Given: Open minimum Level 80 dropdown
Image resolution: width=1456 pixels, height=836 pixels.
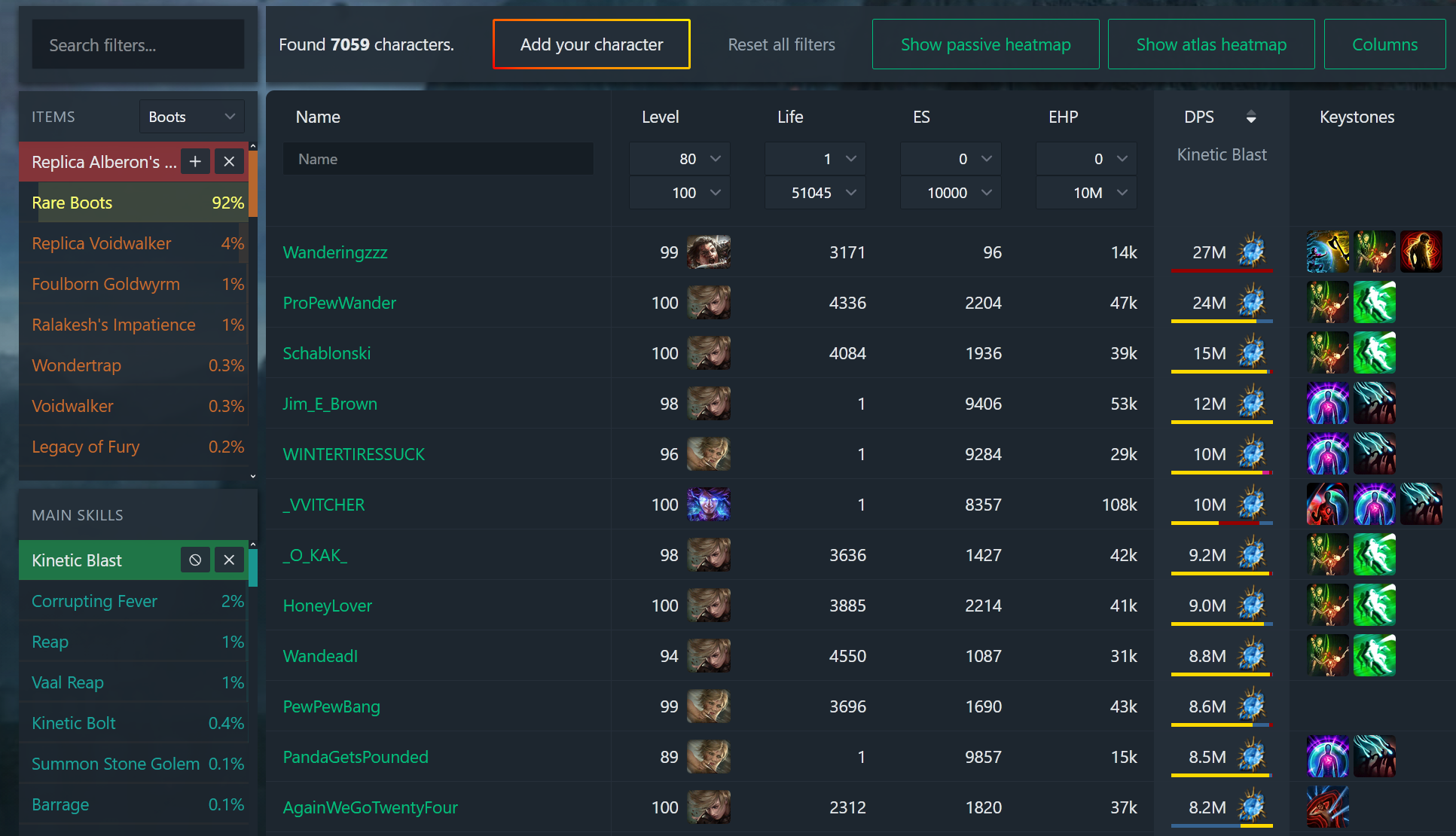Looking at the screenshot, I should click(679, 159).
